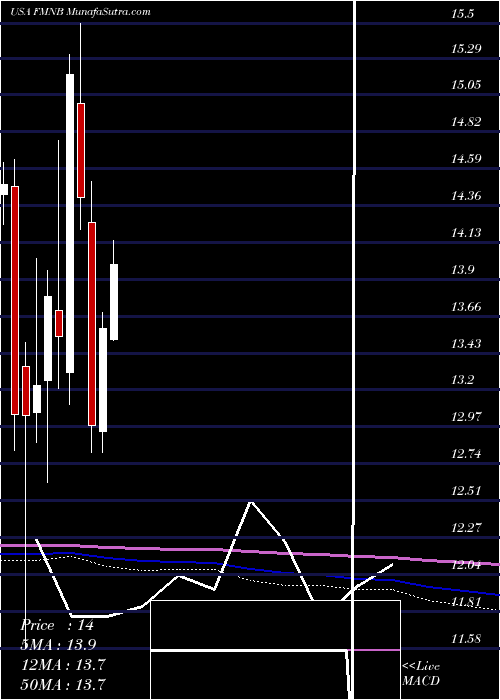Click the 15.5 price axis label

462,13
